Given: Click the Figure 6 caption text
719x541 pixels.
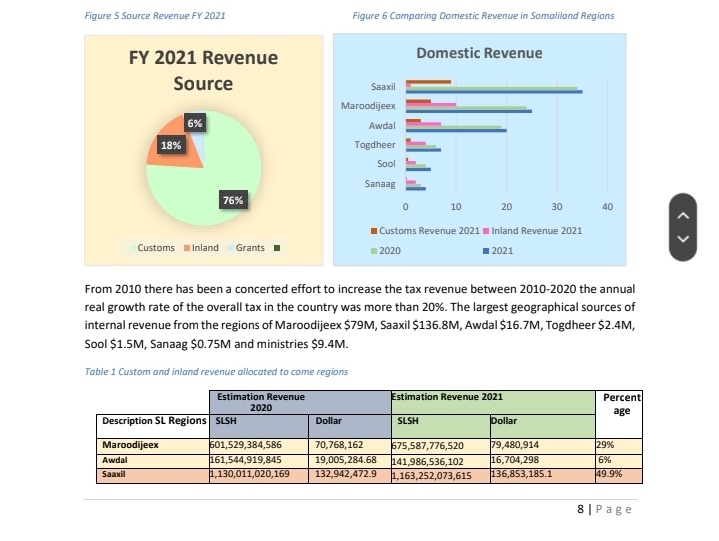Looking at the screenshot, I should click(483, 16).
